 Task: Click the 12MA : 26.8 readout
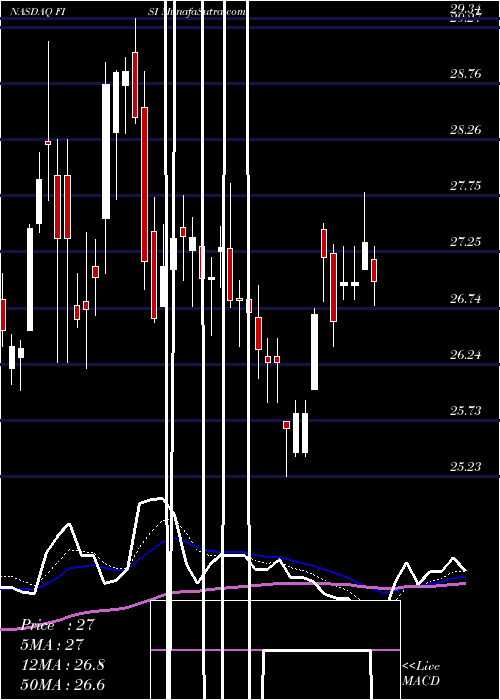(63, 665)
